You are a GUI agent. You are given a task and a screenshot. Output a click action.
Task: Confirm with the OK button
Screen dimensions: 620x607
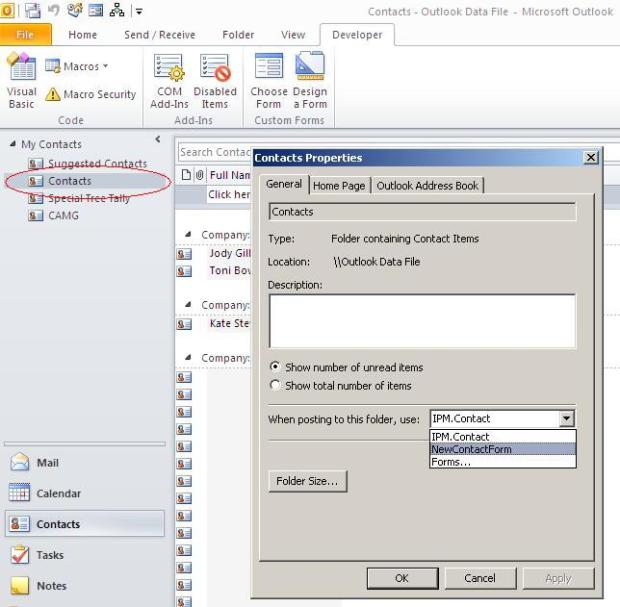tap(402, 578)
